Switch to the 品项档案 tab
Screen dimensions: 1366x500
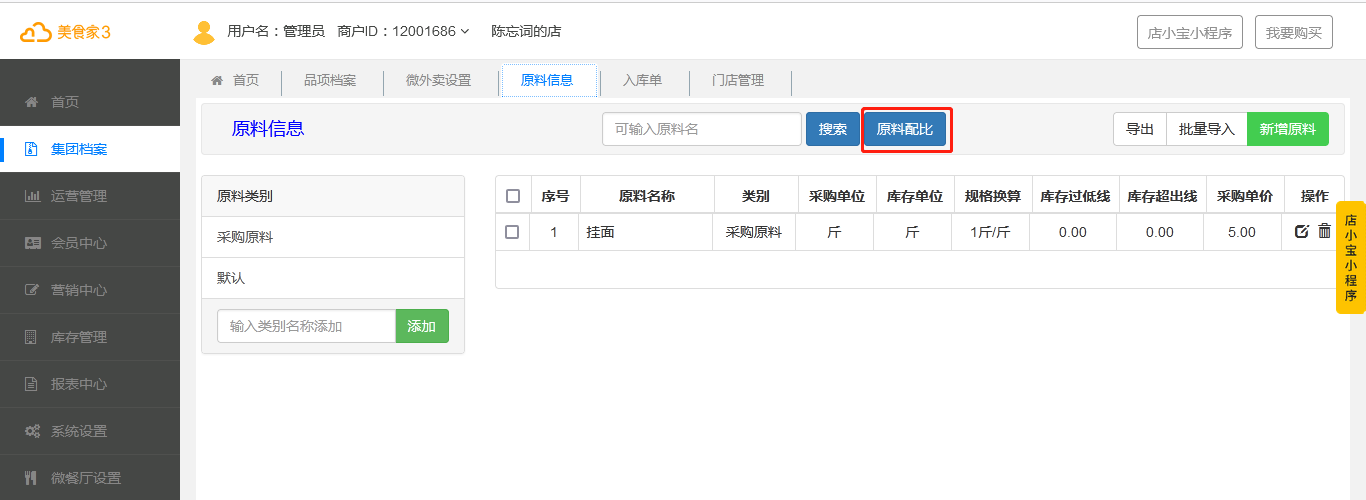tap(330, 81)
